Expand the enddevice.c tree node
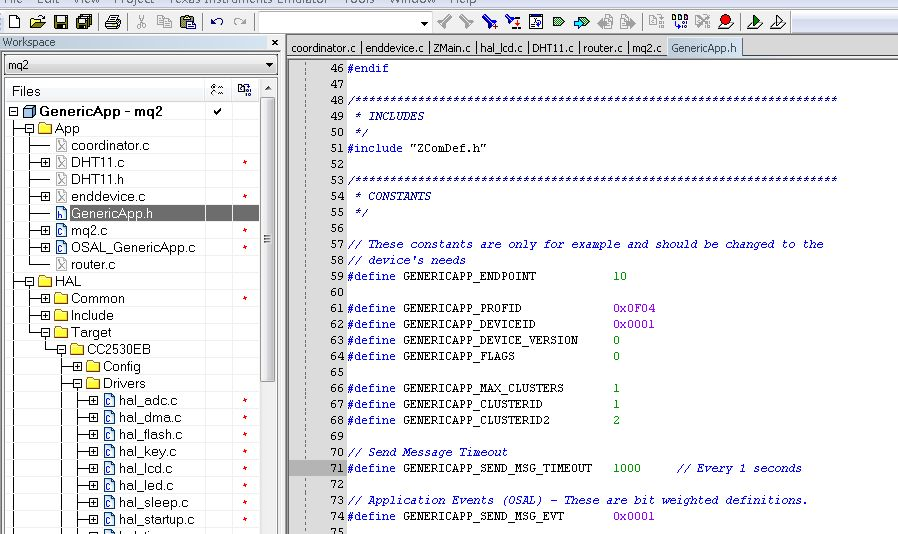The image size is (898, 534). pos(45,197)
